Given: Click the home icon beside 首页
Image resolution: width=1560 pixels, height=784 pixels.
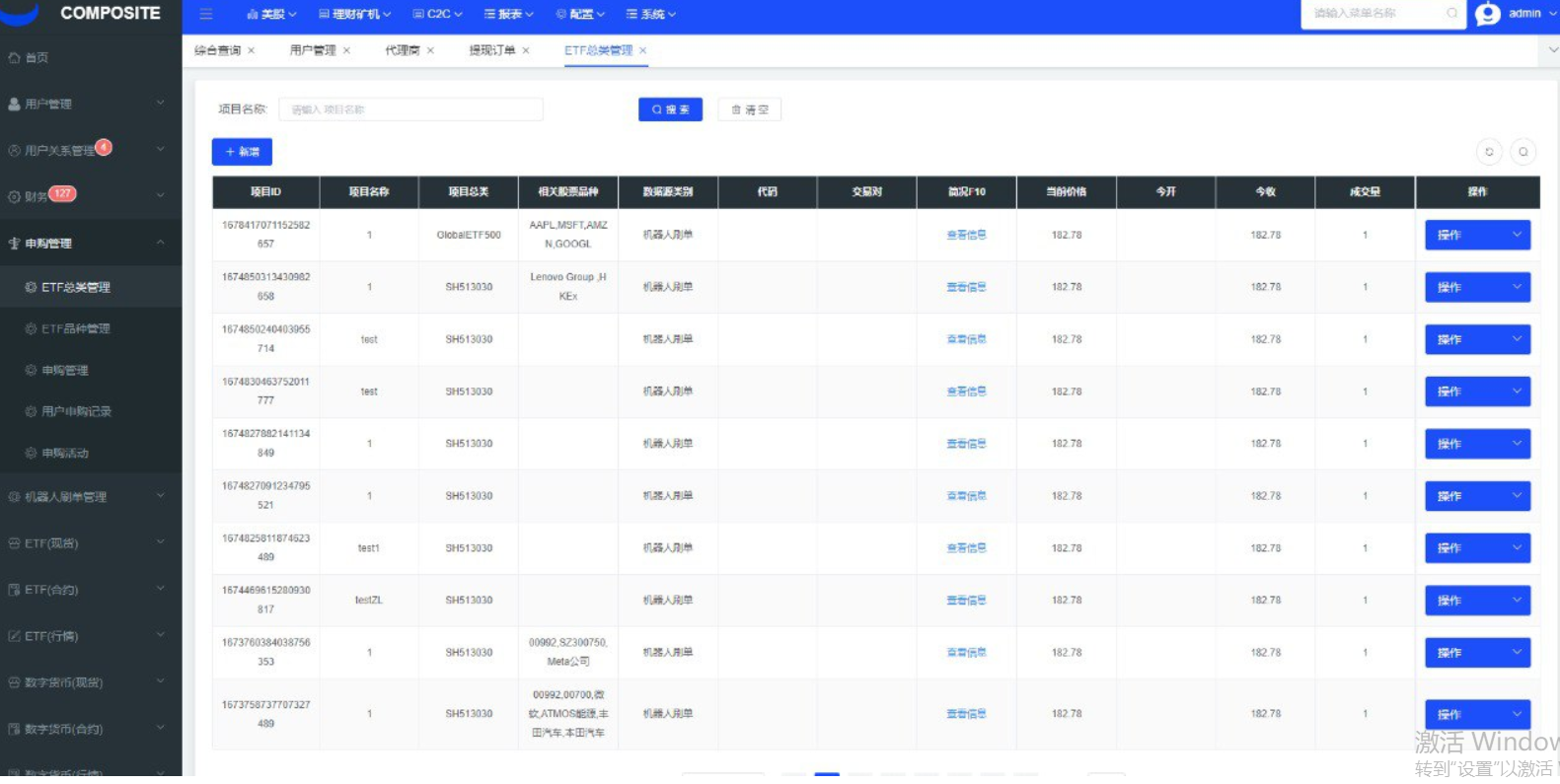Looking at the screenshot, I should [x=14, y=58].
